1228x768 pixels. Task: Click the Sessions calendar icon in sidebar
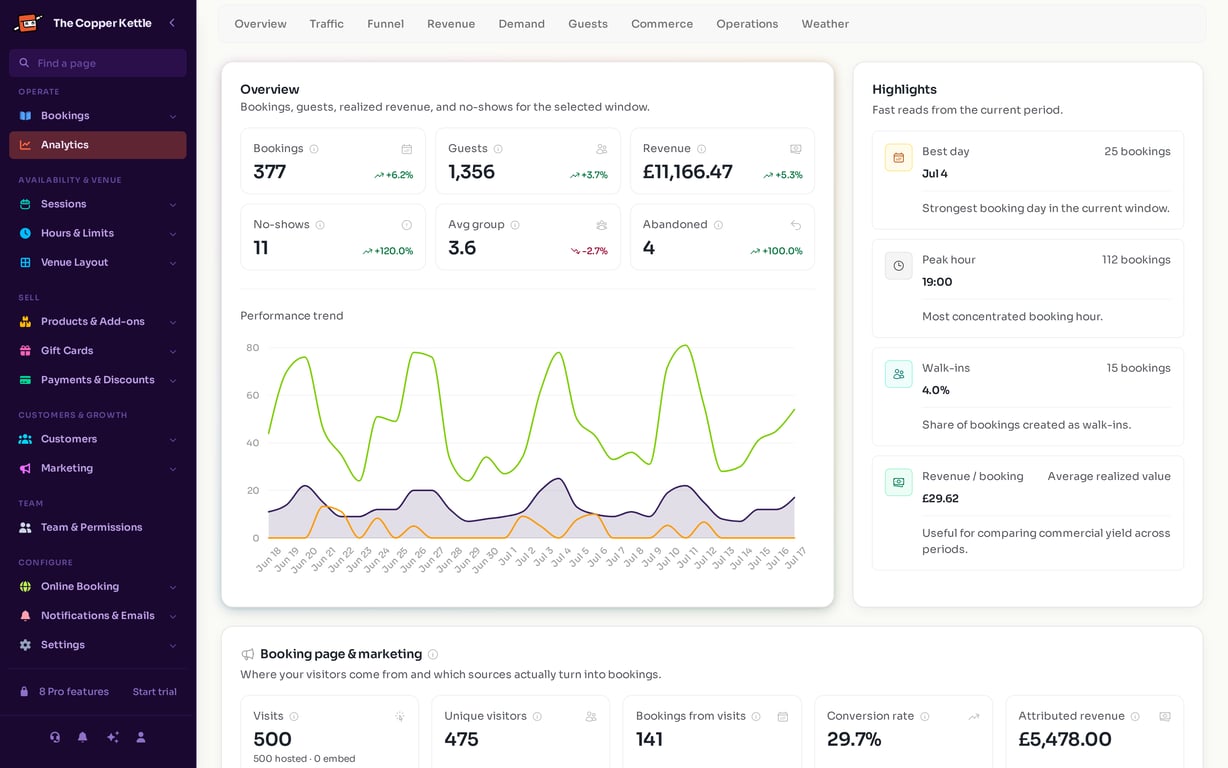(x=25, y=204)
